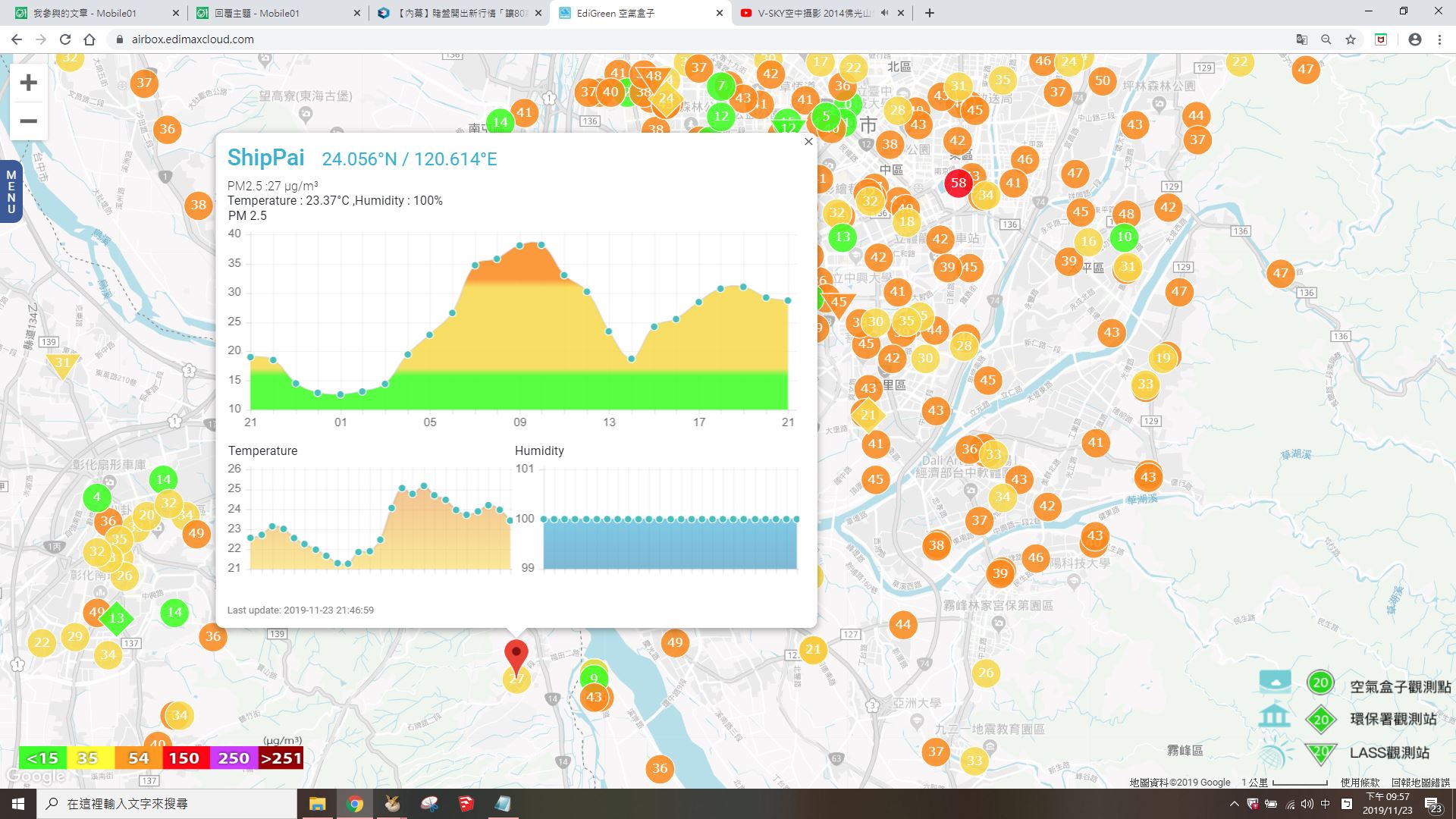Click the LASS觀測站 legend label
Viewport: 1456px width, 819px height.
[1389, 753]
